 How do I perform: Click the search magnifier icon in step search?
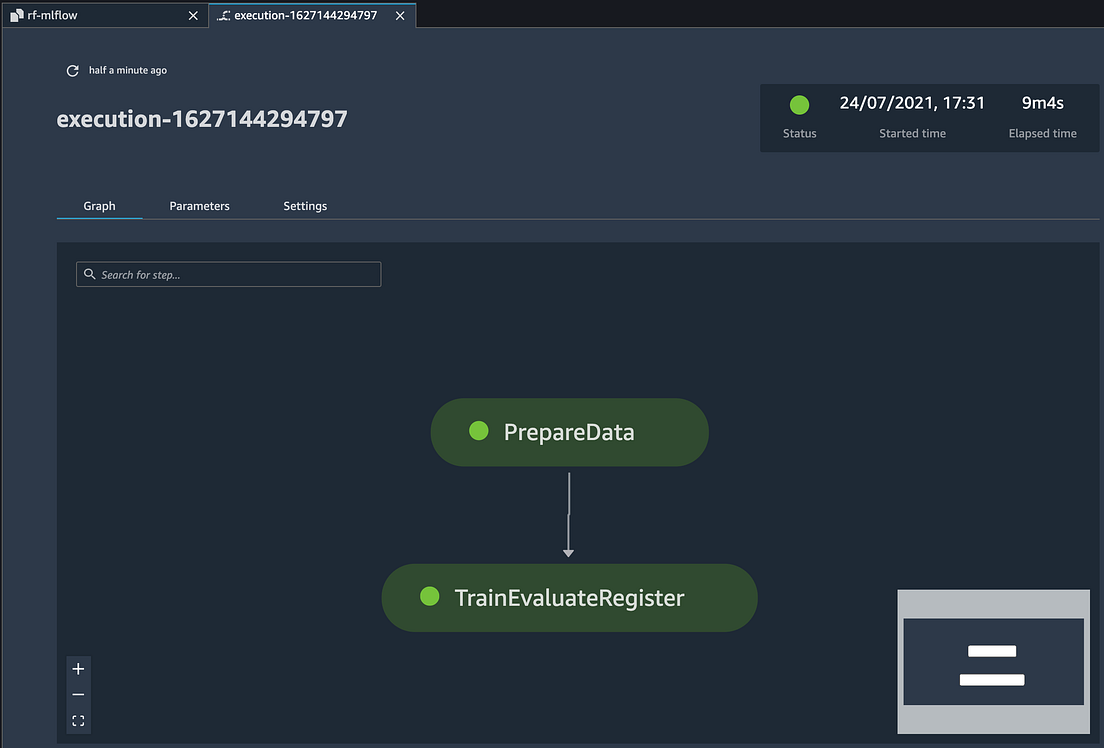point(90,274)
